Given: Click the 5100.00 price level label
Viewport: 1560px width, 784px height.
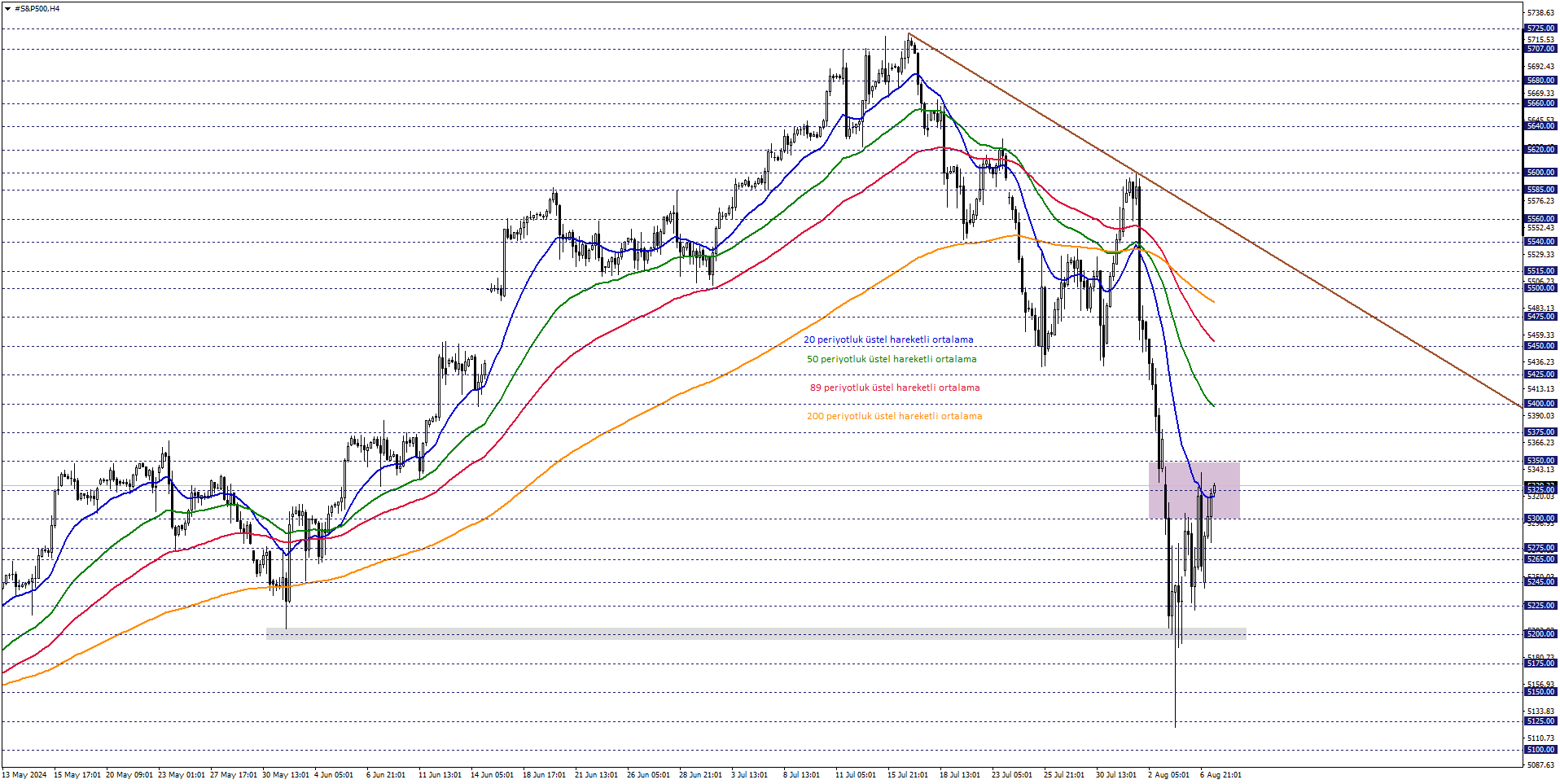Looking at the screenshot, I should (x=1540, y=750).
